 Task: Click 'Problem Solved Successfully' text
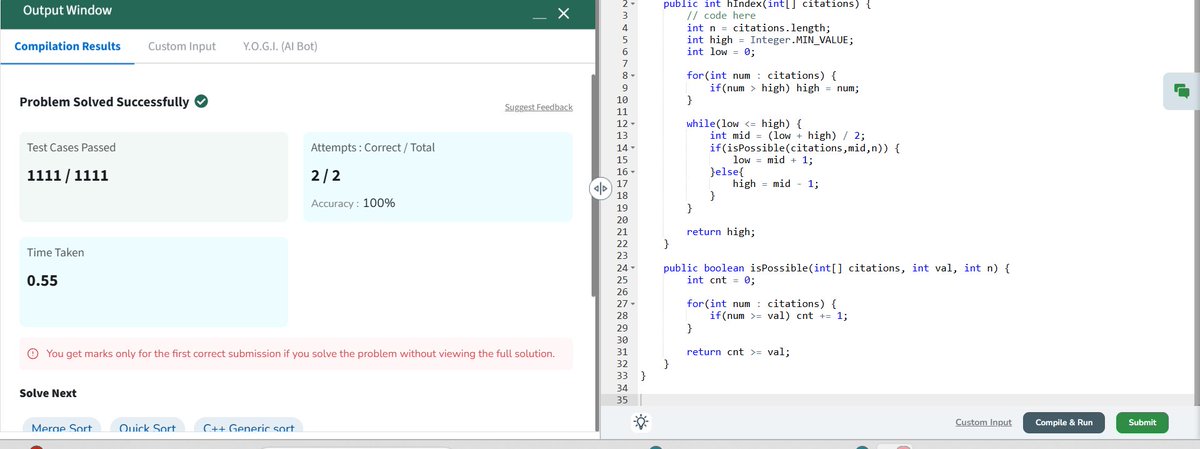104,102
